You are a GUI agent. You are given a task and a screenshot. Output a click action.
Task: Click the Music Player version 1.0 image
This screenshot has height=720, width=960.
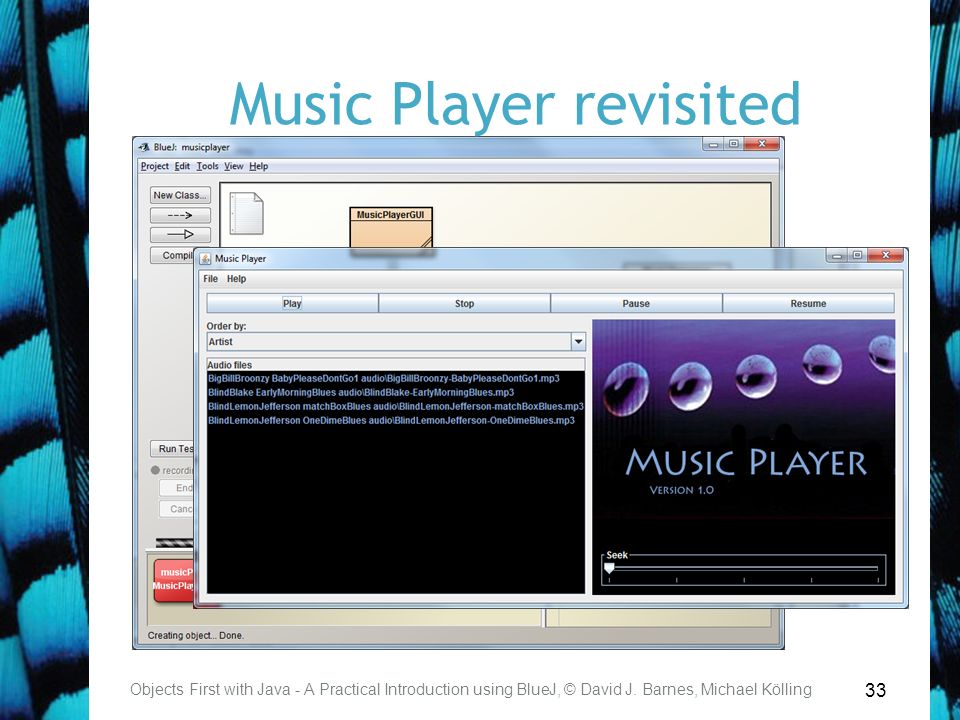(x=743, y=456)
